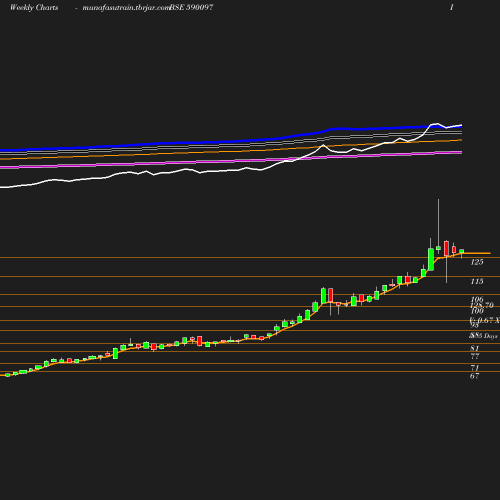Click the "Days" label text

[491, 336]
